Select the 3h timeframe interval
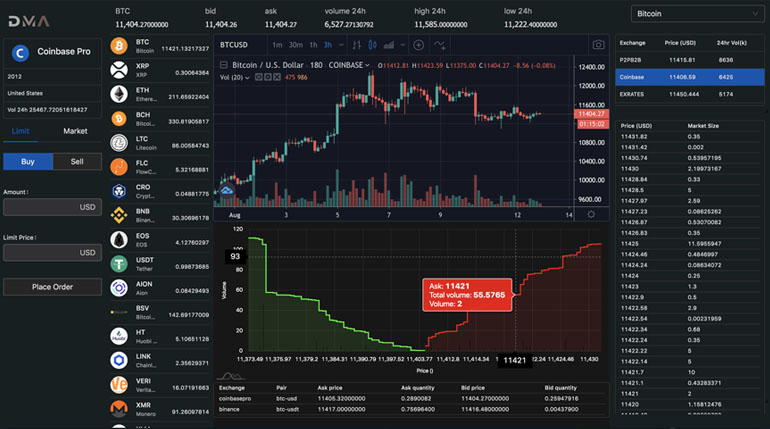 [327, 45]
